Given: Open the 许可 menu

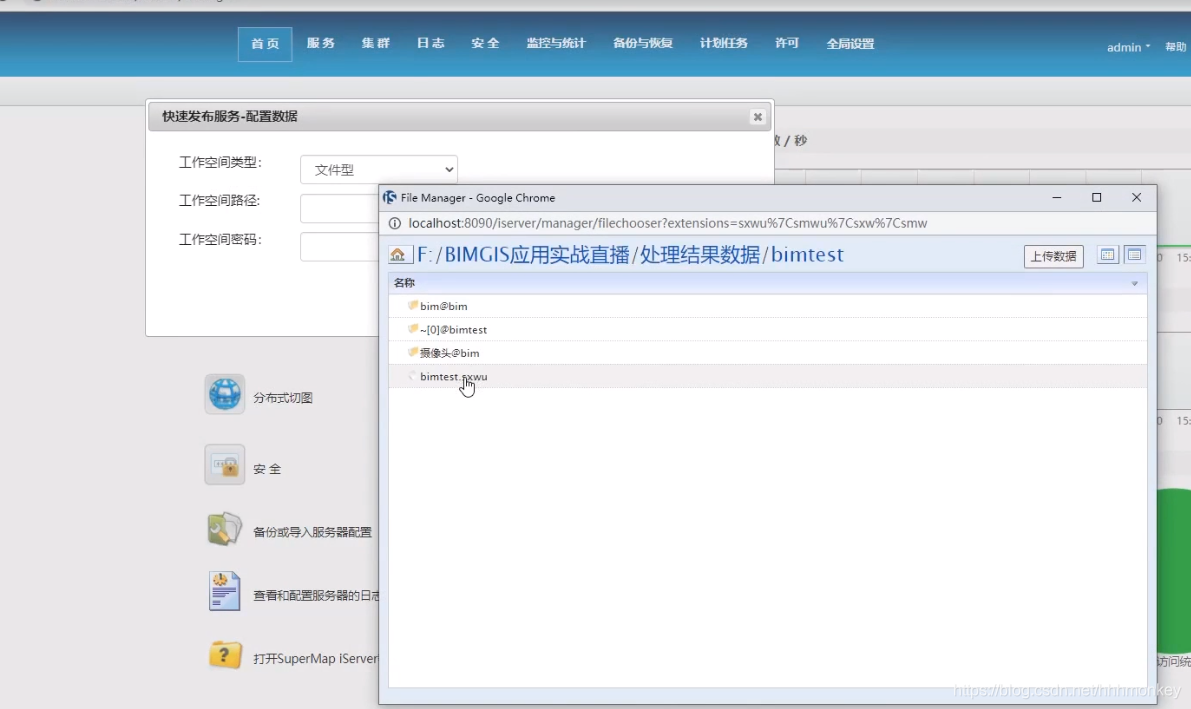Looking at the screenshot, I should 786,43.
